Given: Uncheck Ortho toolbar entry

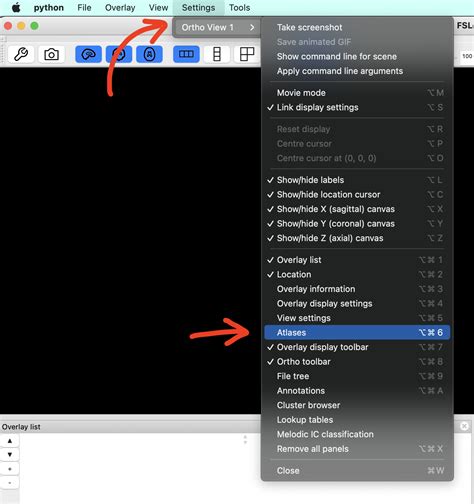Looking at the screenshot, I should tap(357, 362).
